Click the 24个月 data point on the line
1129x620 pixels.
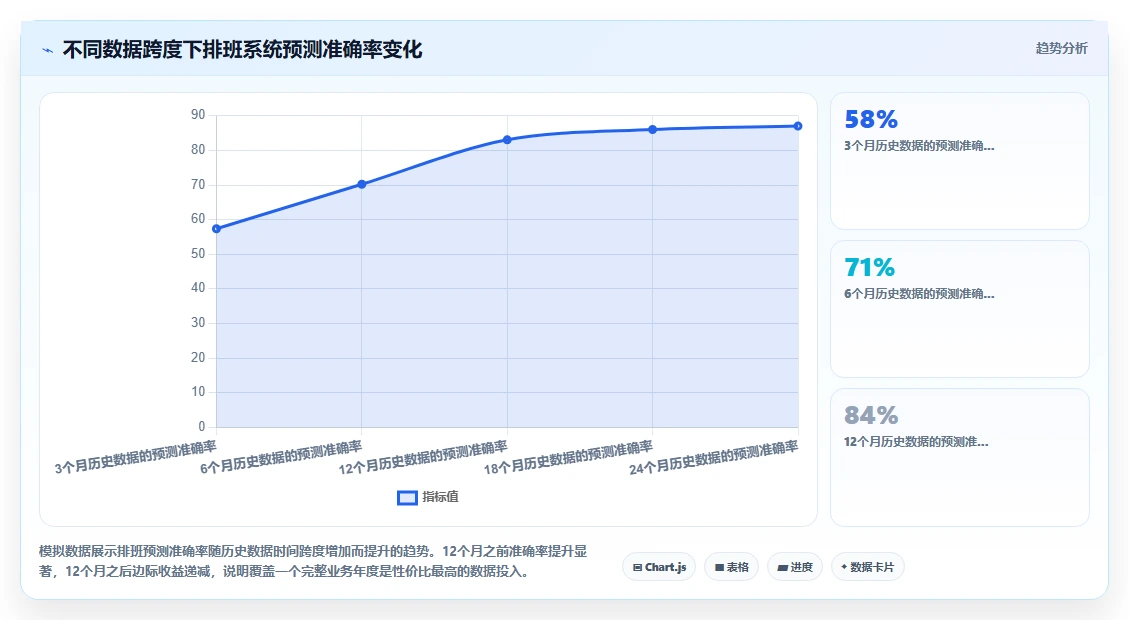798,126
